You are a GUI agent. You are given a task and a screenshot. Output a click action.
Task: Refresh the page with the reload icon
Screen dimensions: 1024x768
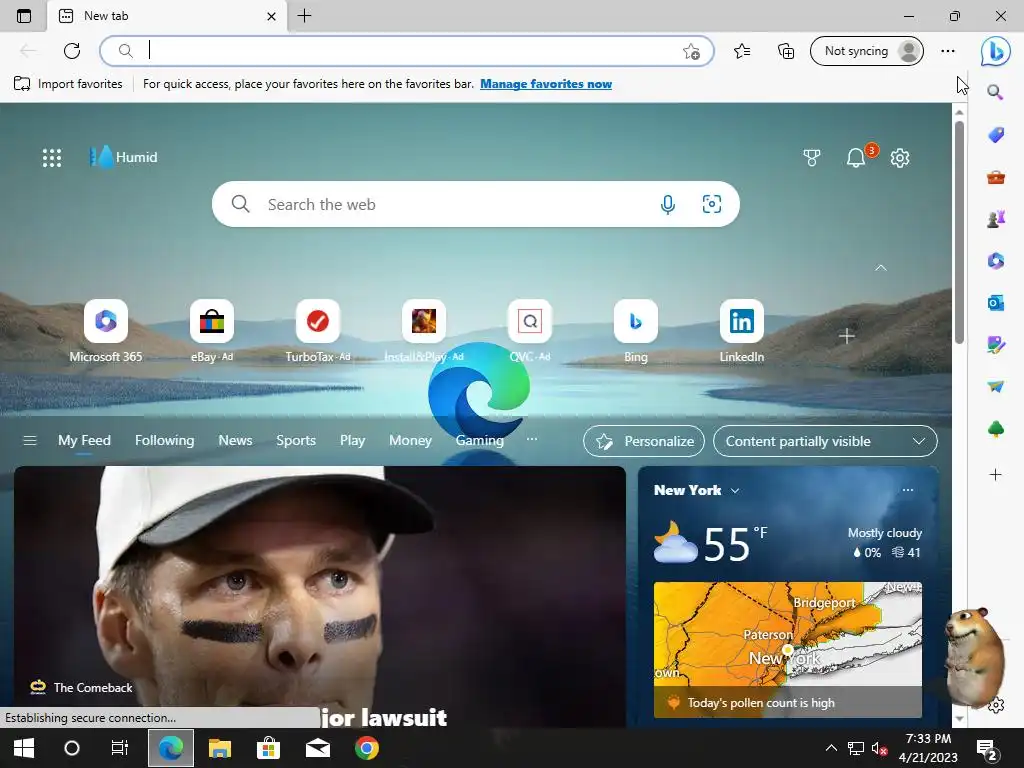point(72,51)
